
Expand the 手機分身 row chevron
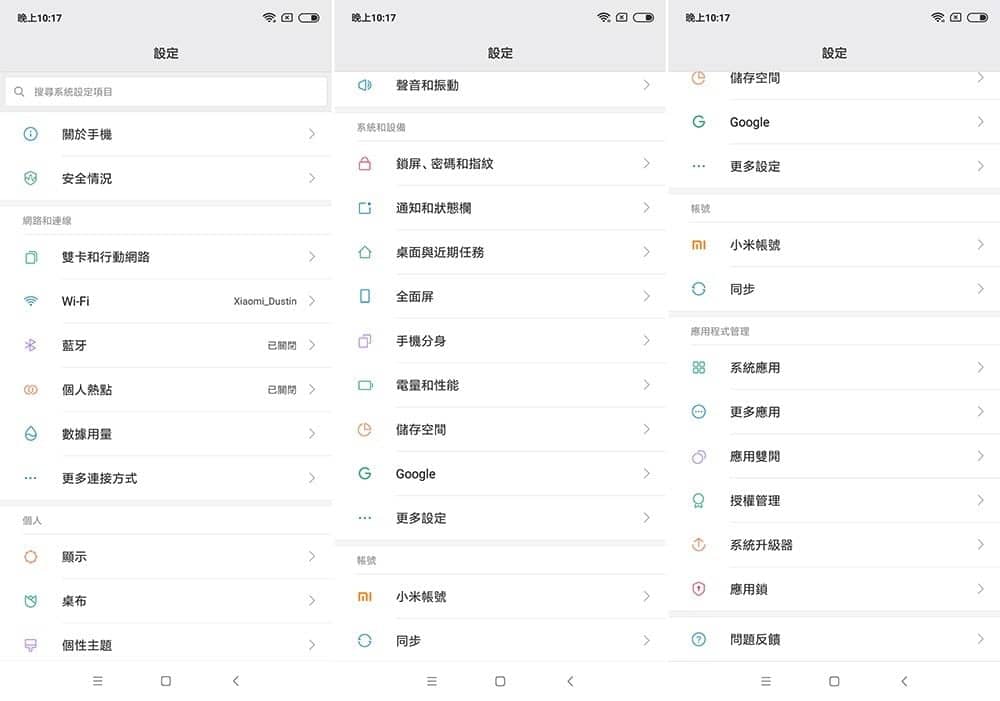coord(646,341)
